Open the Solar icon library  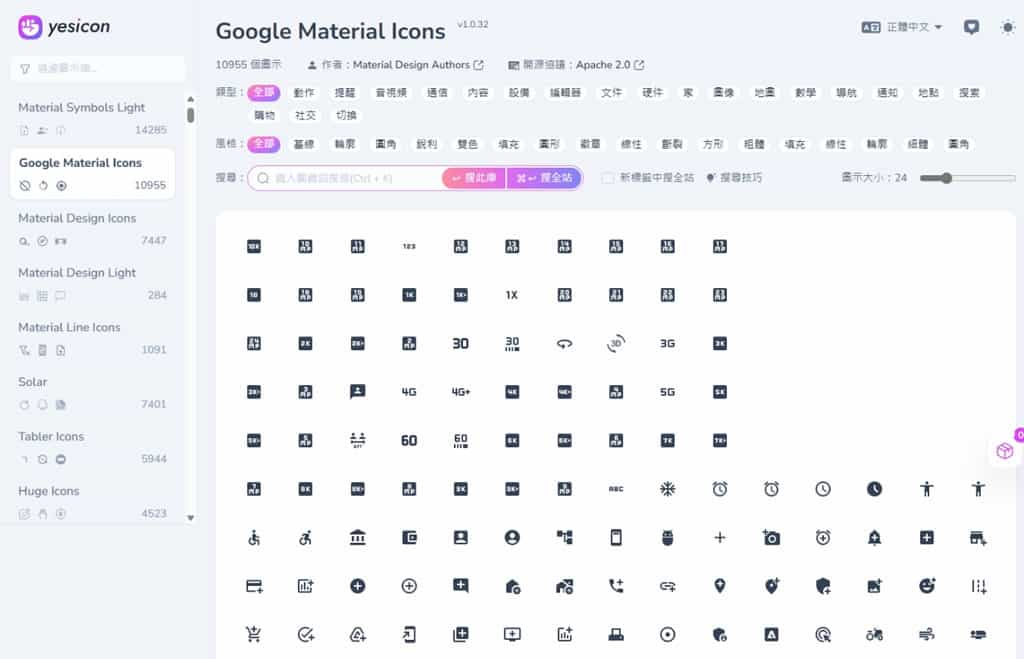92,393
